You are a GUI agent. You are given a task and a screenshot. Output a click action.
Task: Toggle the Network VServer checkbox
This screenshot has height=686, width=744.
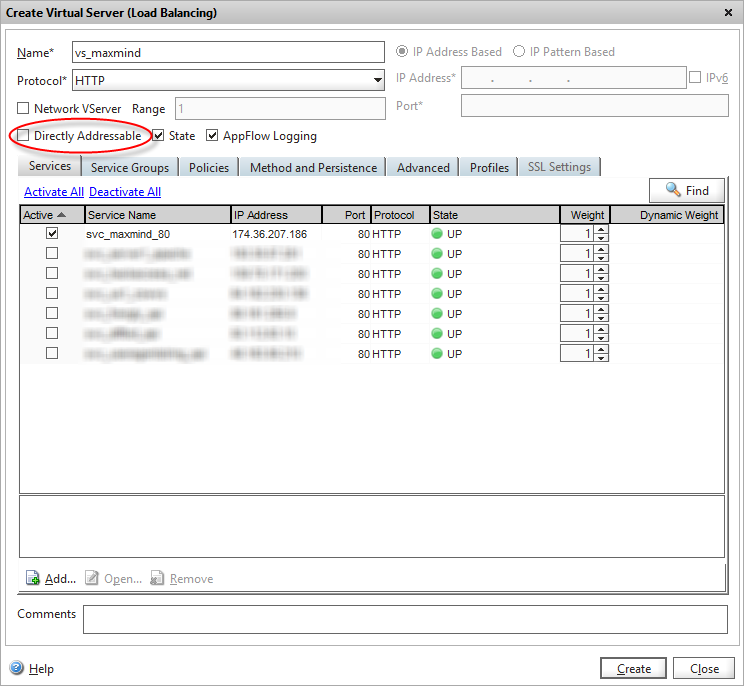(24, 108)
